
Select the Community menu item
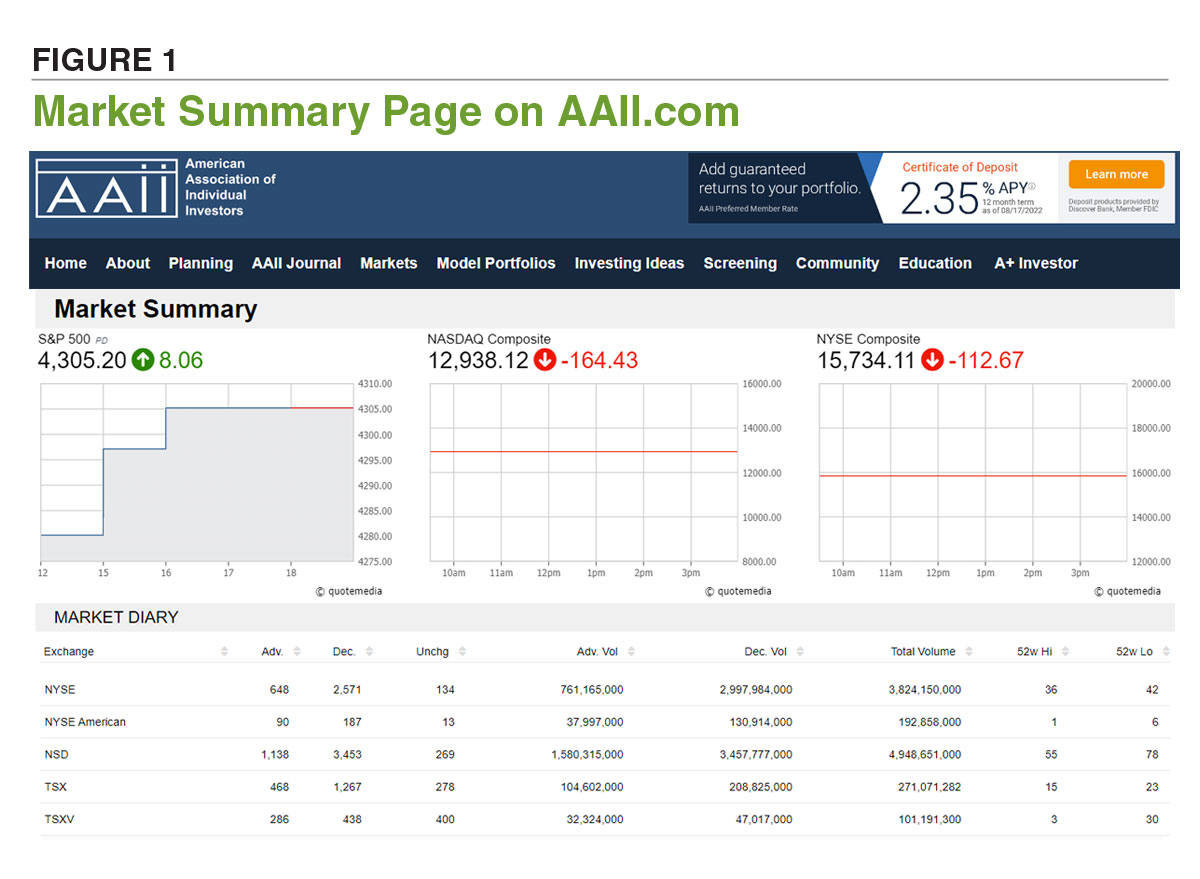pos(838,263)
